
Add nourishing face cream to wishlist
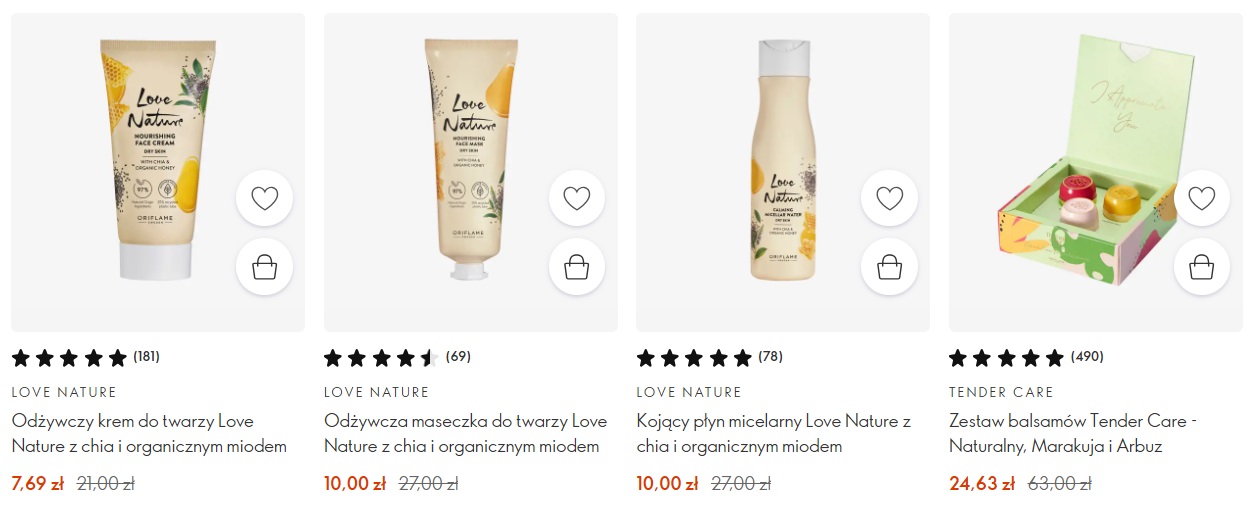tap(264, 198)
